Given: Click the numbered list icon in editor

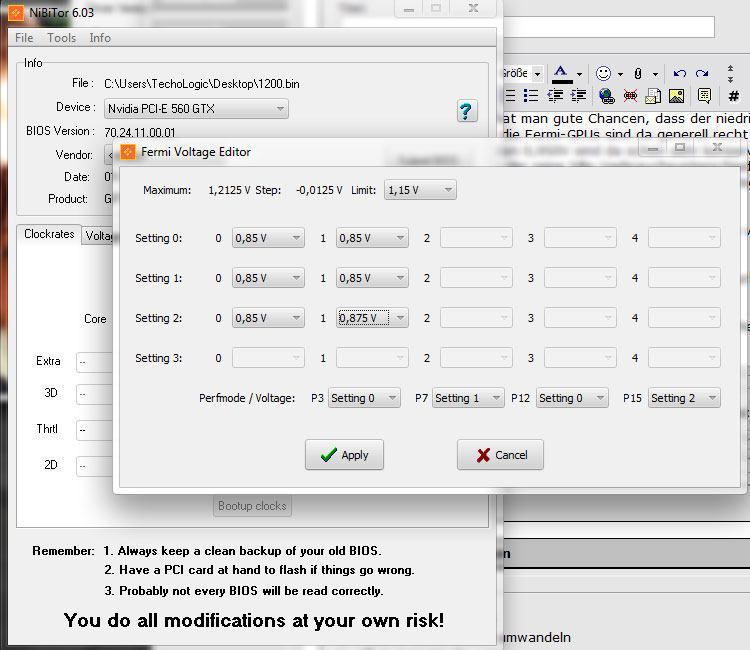Looking at the screenshot, I should [511, 96].
